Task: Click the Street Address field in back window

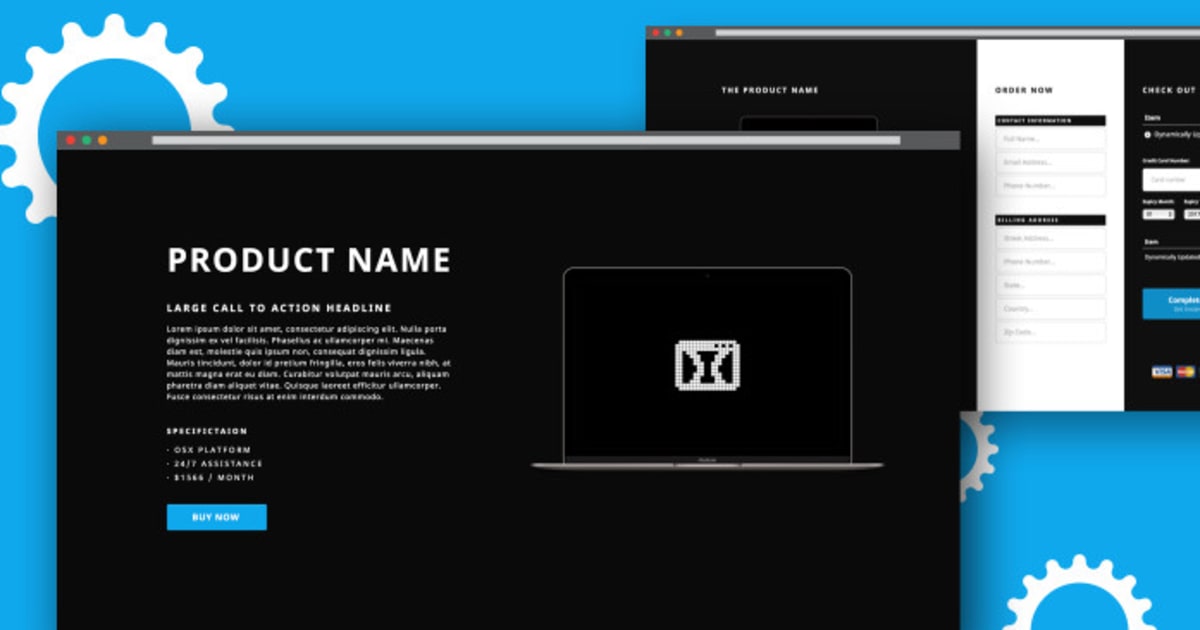Action: (x=1050, y=238)
